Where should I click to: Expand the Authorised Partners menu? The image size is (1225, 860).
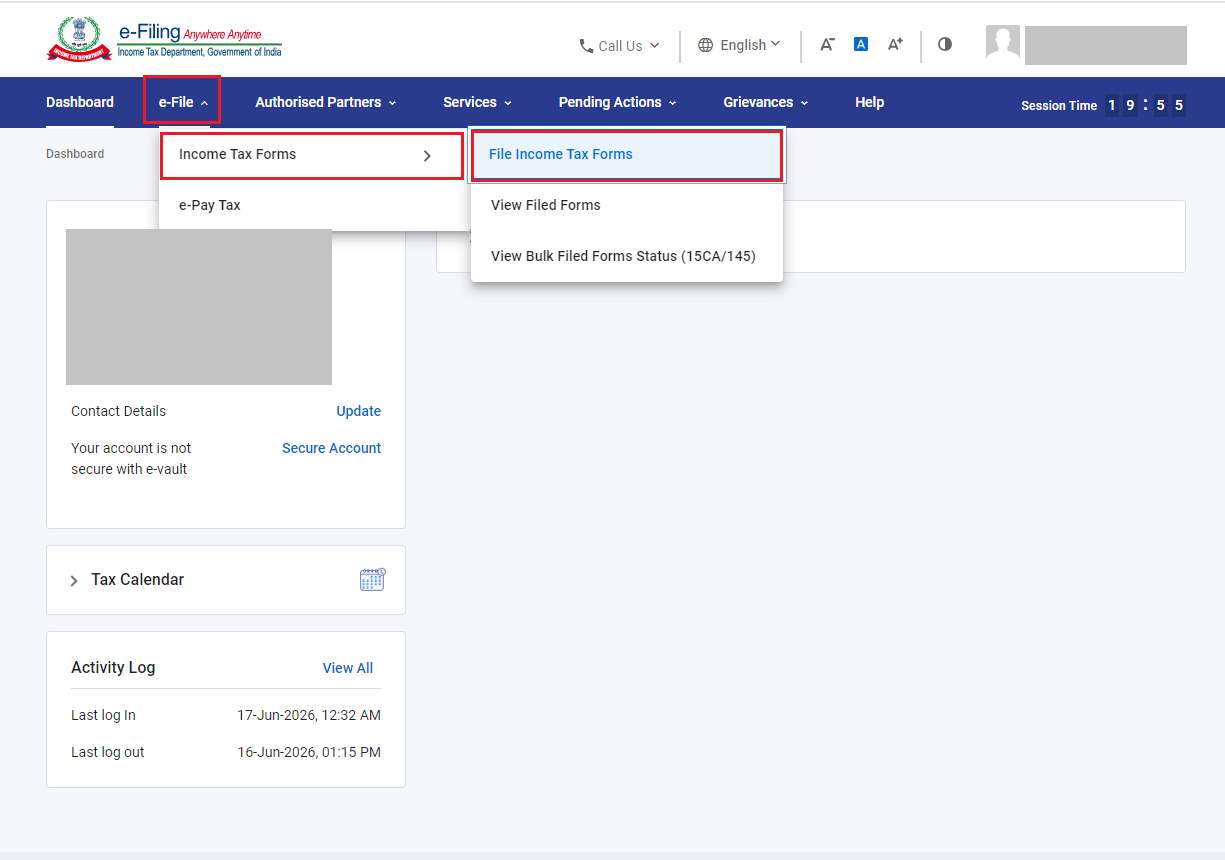click(326, 102)
